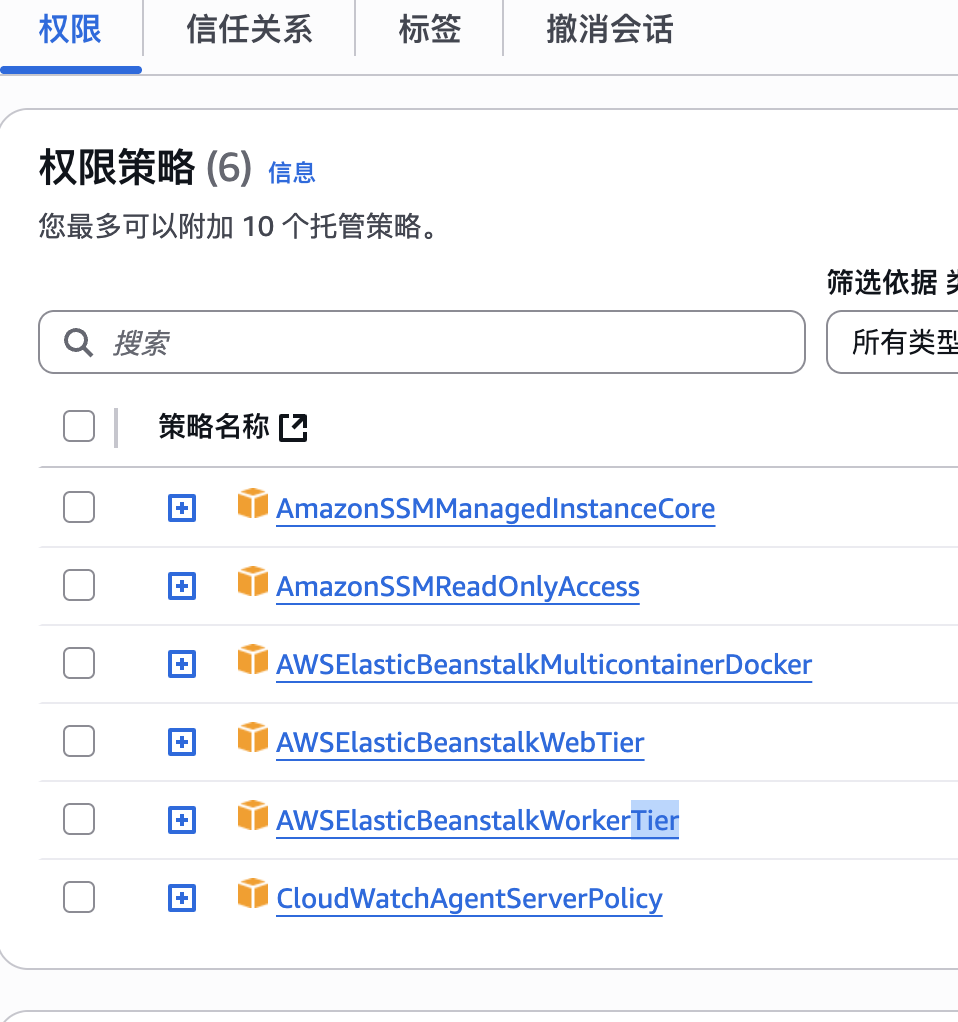
Task: Check the AmazonSSMManagedInstanceCore row checkbox
Action: point(79,507)
